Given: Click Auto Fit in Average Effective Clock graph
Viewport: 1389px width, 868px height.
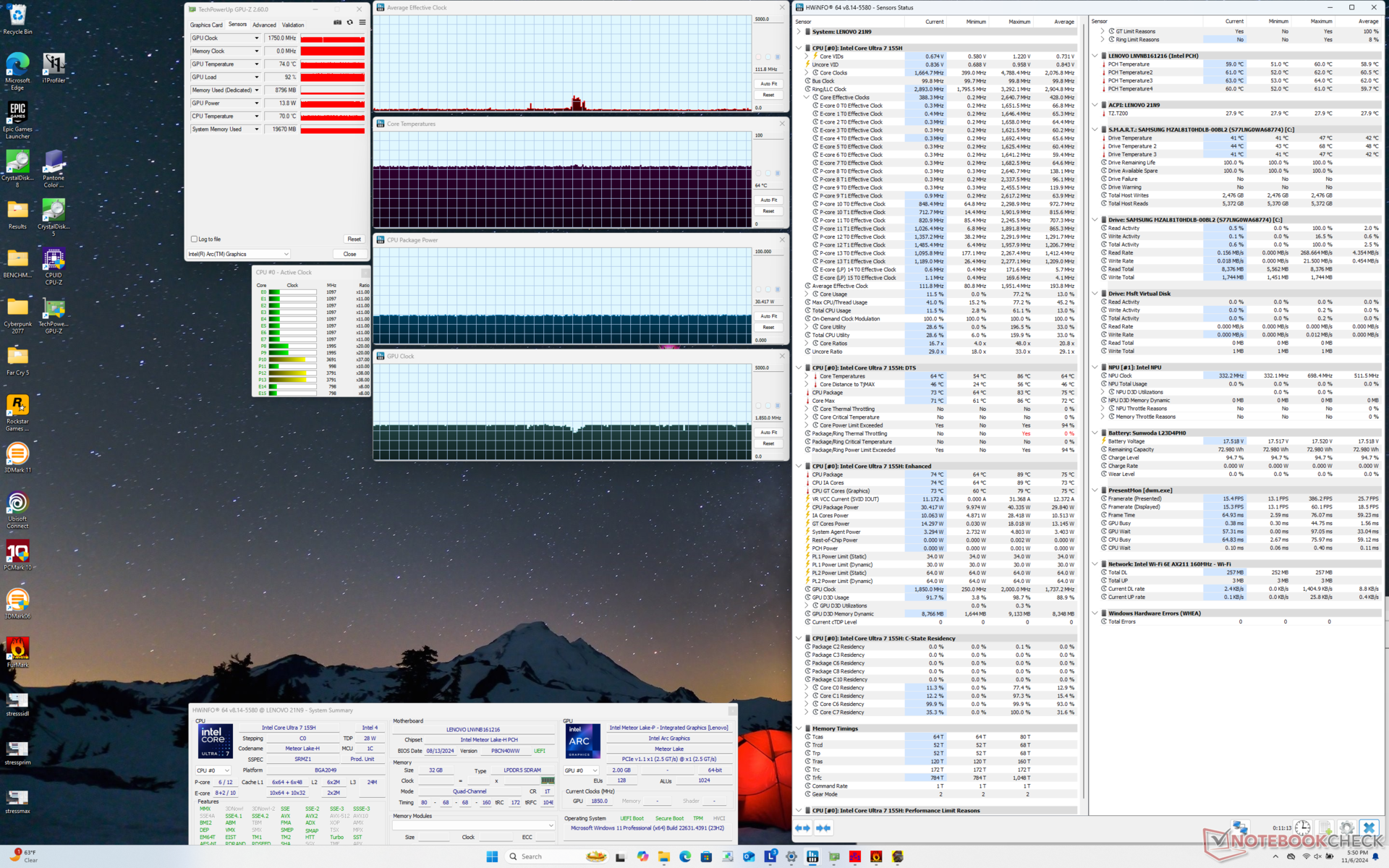Looking at the screenshot, I should (768, 84).
